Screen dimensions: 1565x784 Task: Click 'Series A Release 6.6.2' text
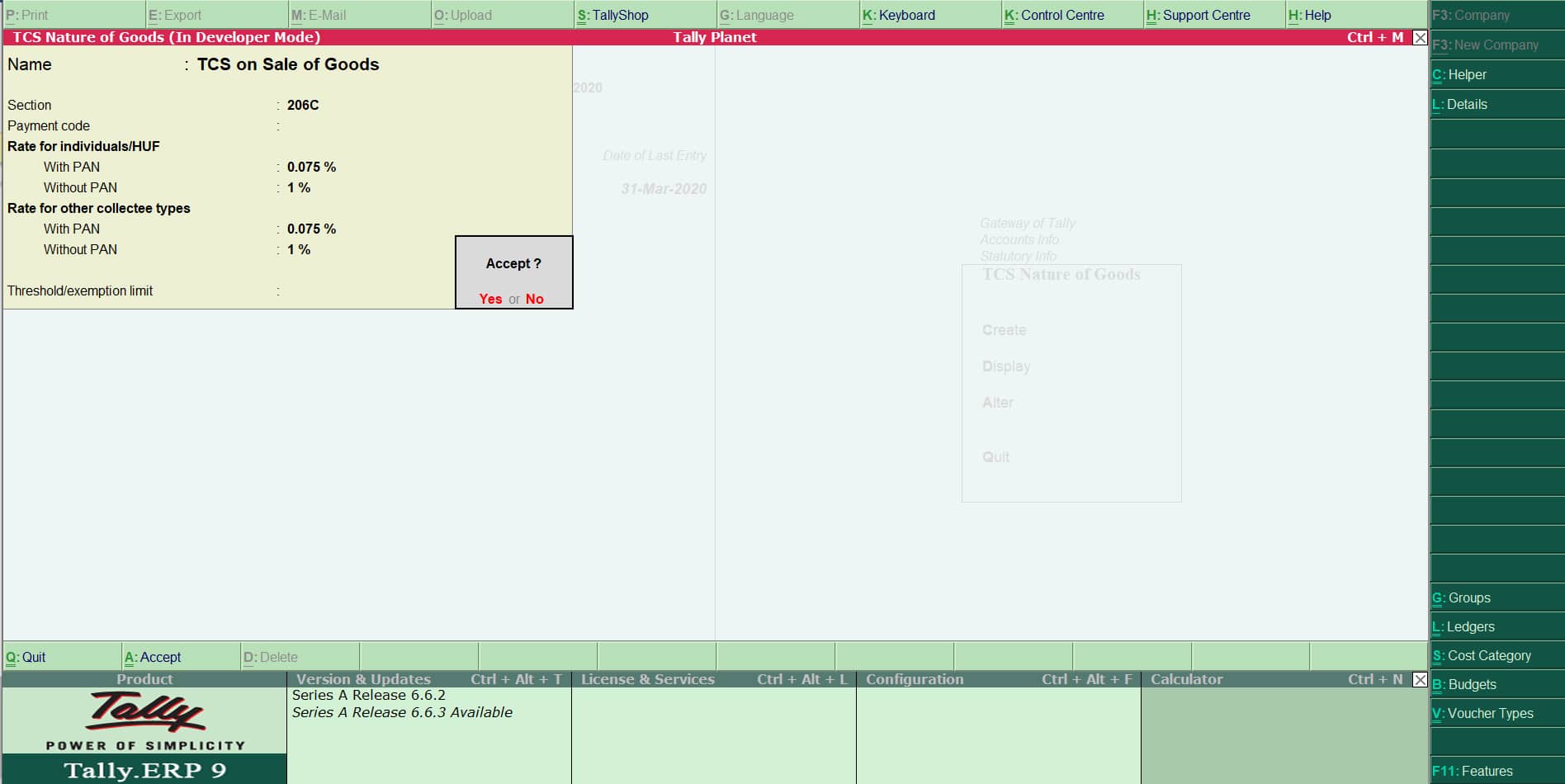(x=368, y=695)
